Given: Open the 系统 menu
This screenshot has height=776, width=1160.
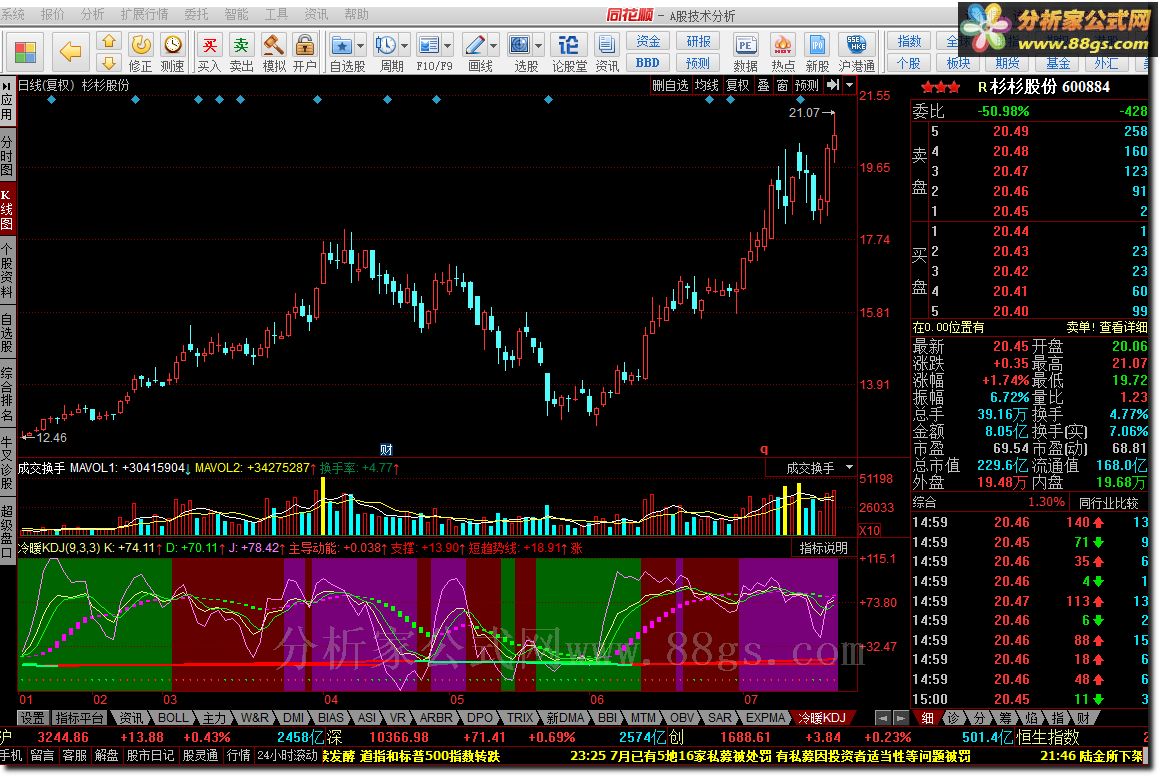Looking at the screenshot, I should click(x=13, y=14).
